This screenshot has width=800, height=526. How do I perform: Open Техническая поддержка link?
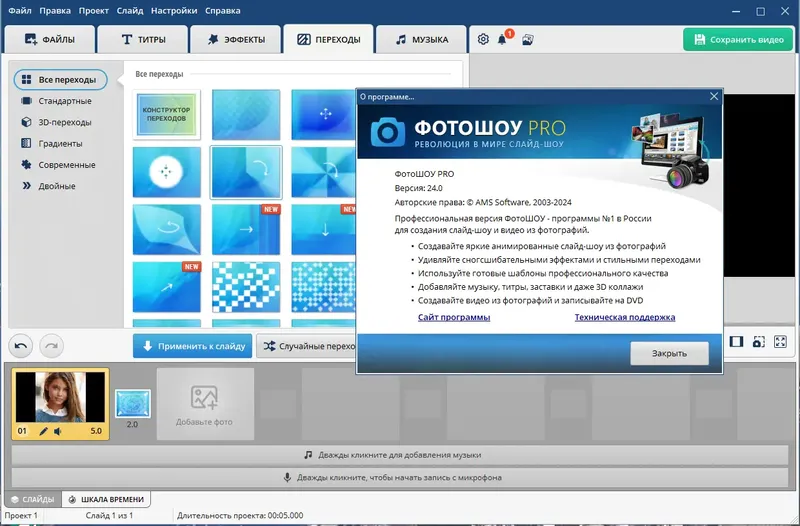point(624,317)
